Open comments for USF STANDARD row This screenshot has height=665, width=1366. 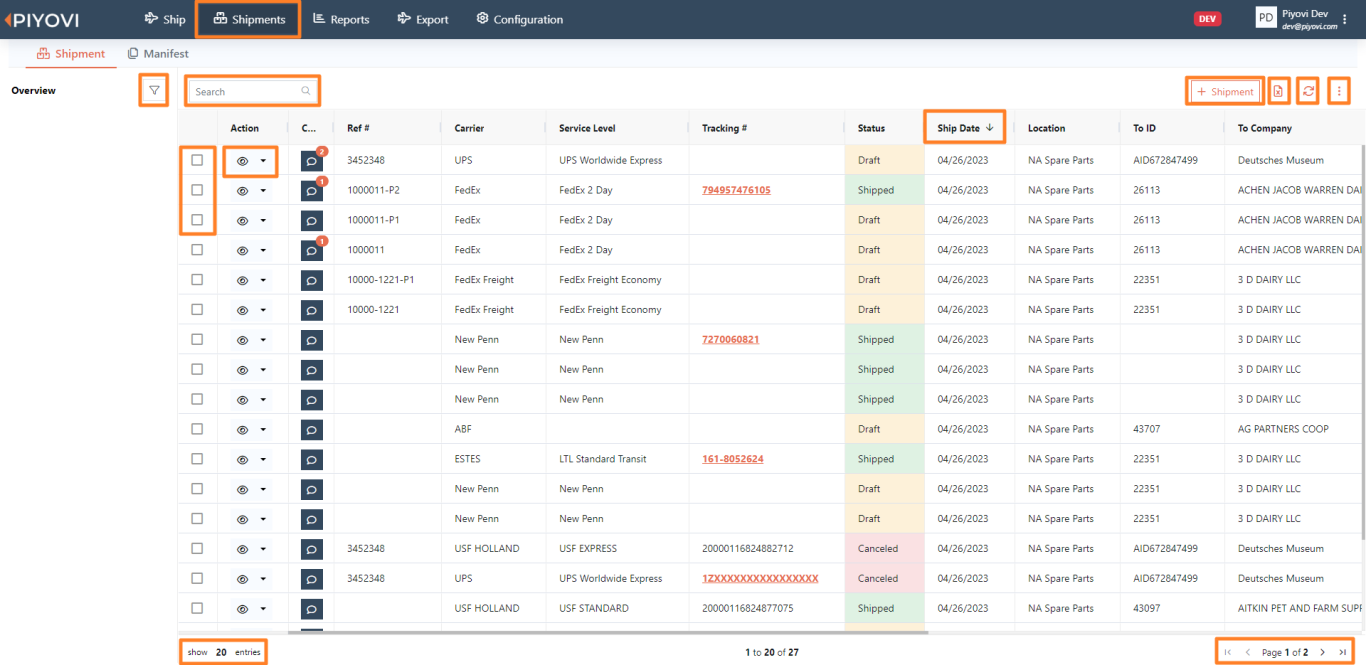coord(312,608)
